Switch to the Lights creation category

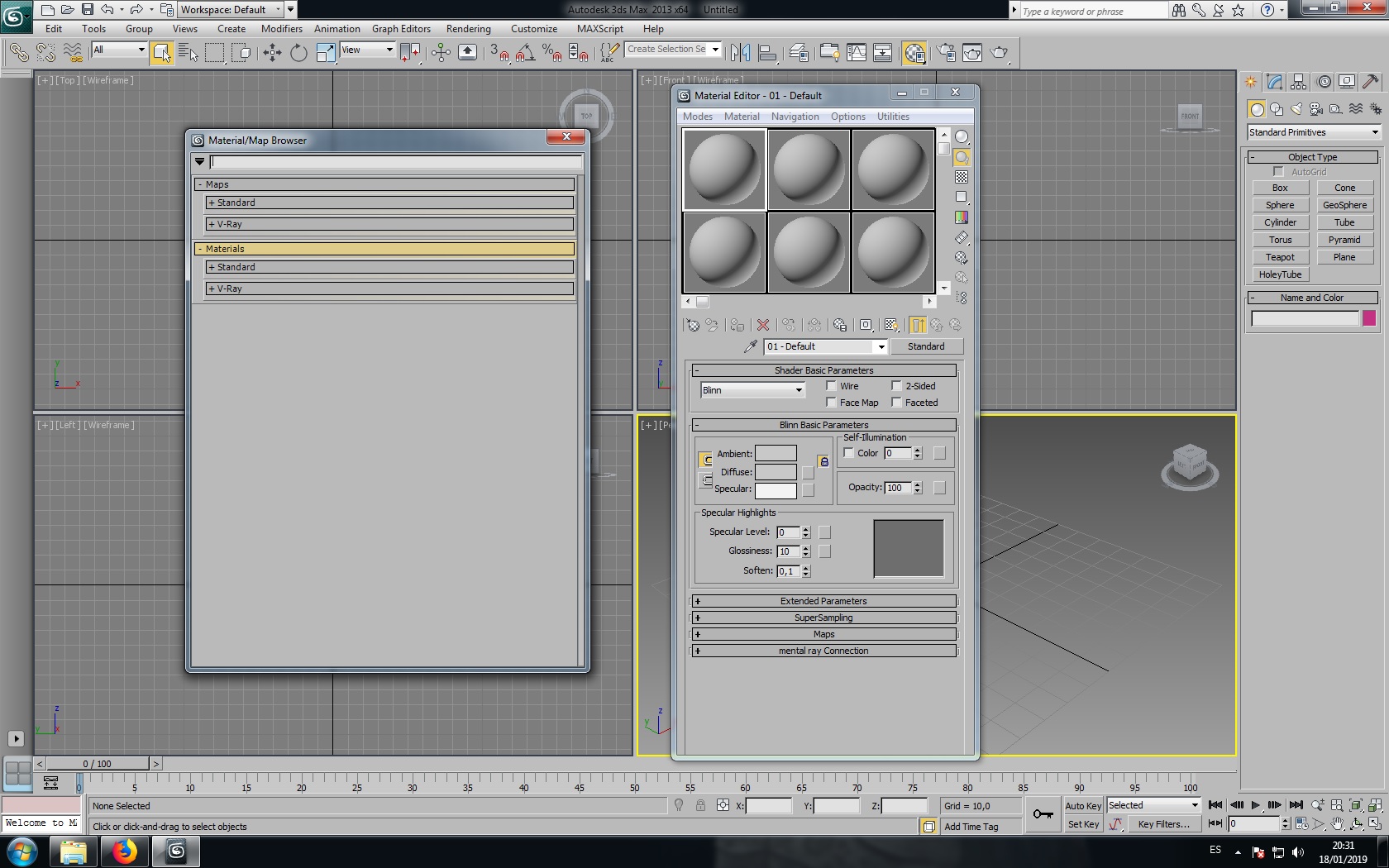click(1296, 109)
